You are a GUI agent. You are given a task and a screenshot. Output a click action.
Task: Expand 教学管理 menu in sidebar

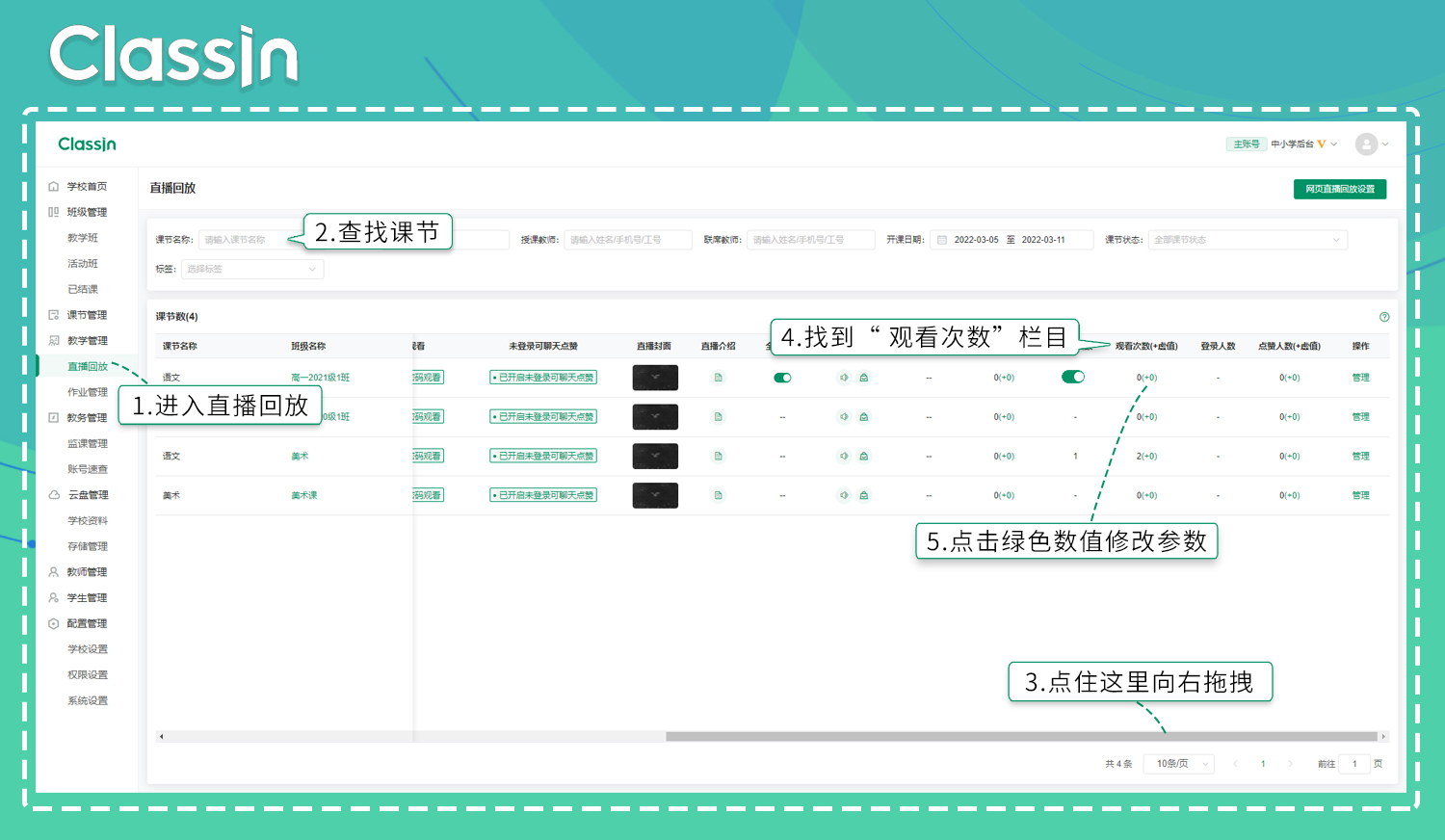point(87,340)
